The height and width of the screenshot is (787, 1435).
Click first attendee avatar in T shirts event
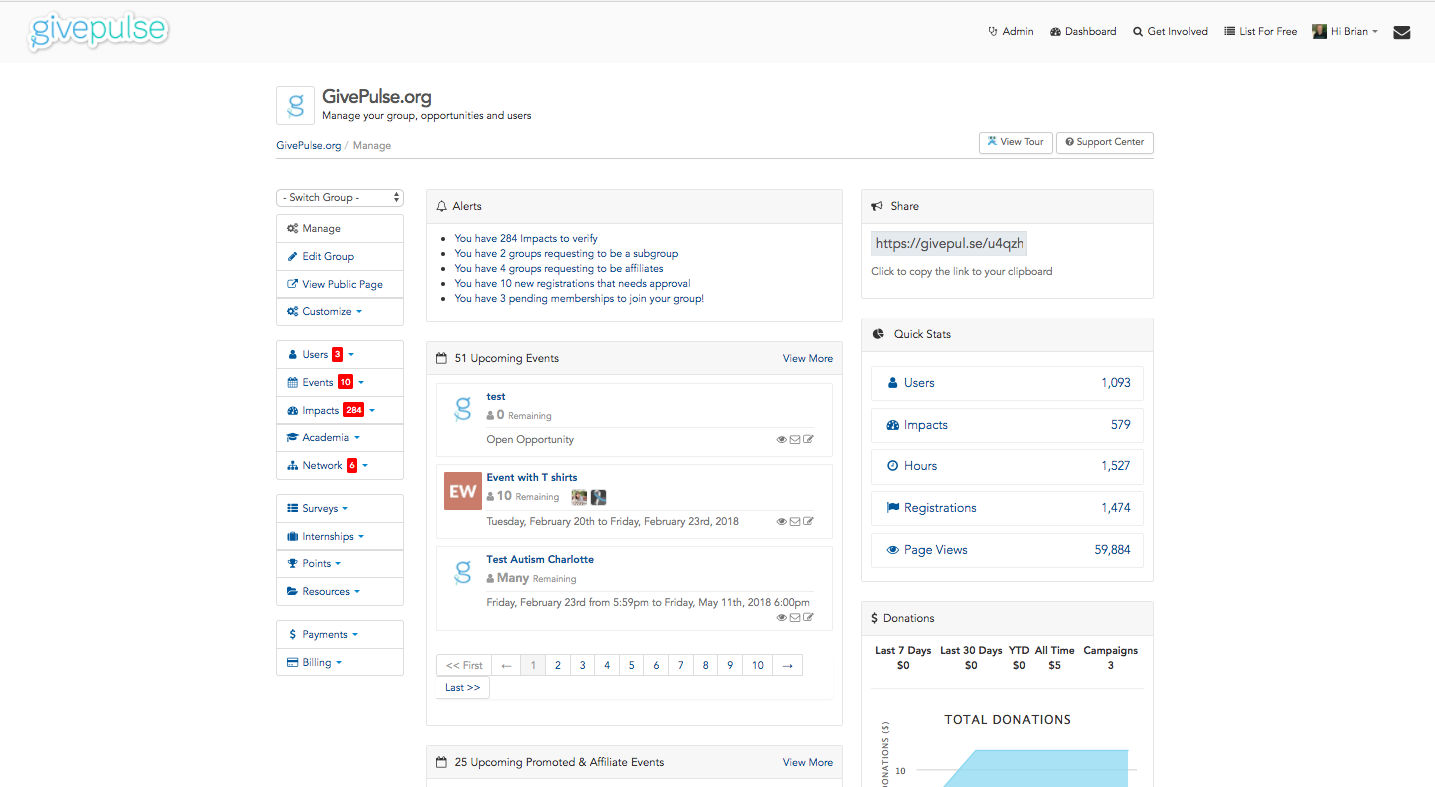pos(579,497)
